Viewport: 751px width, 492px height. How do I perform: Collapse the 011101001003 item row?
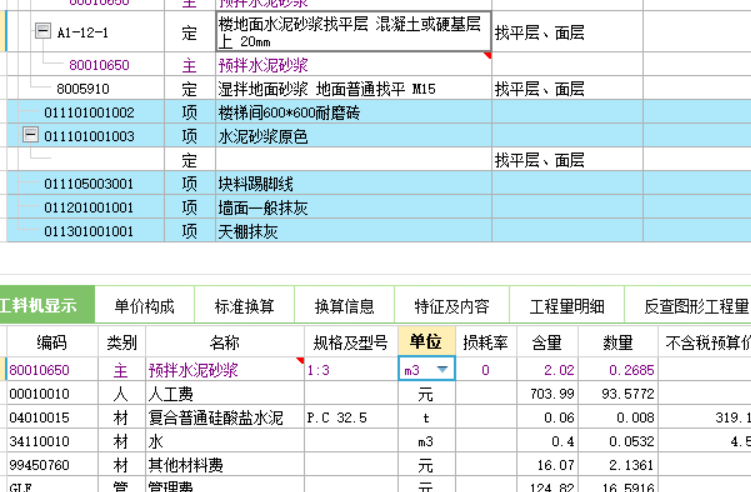[30, 135]
